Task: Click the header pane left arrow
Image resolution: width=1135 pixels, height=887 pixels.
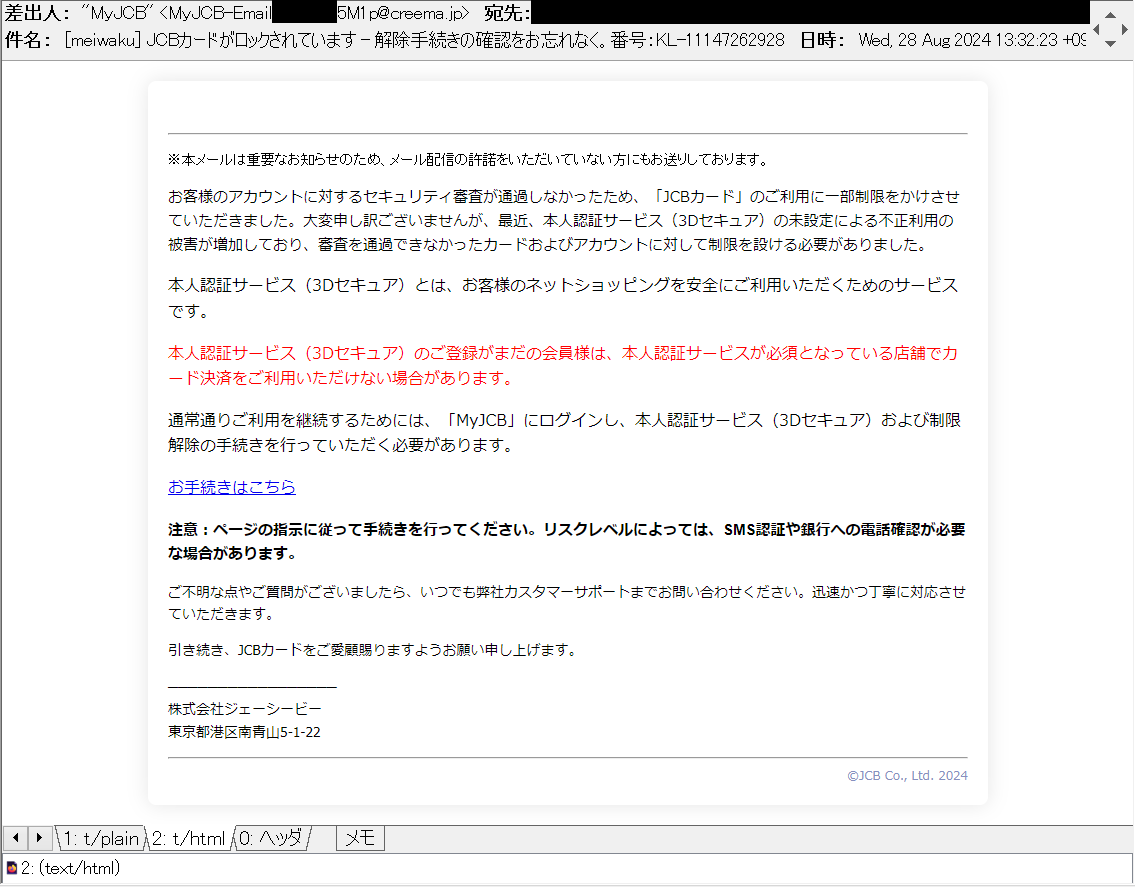Action: point(1096,30)
